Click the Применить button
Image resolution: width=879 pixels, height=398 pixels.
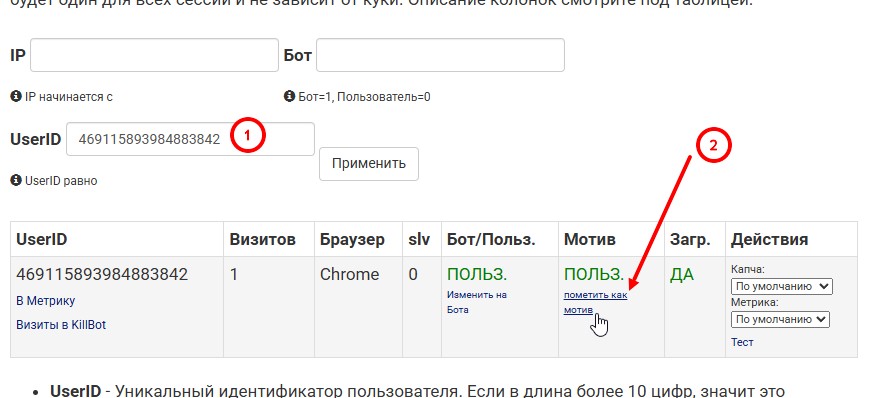(369, 164)
